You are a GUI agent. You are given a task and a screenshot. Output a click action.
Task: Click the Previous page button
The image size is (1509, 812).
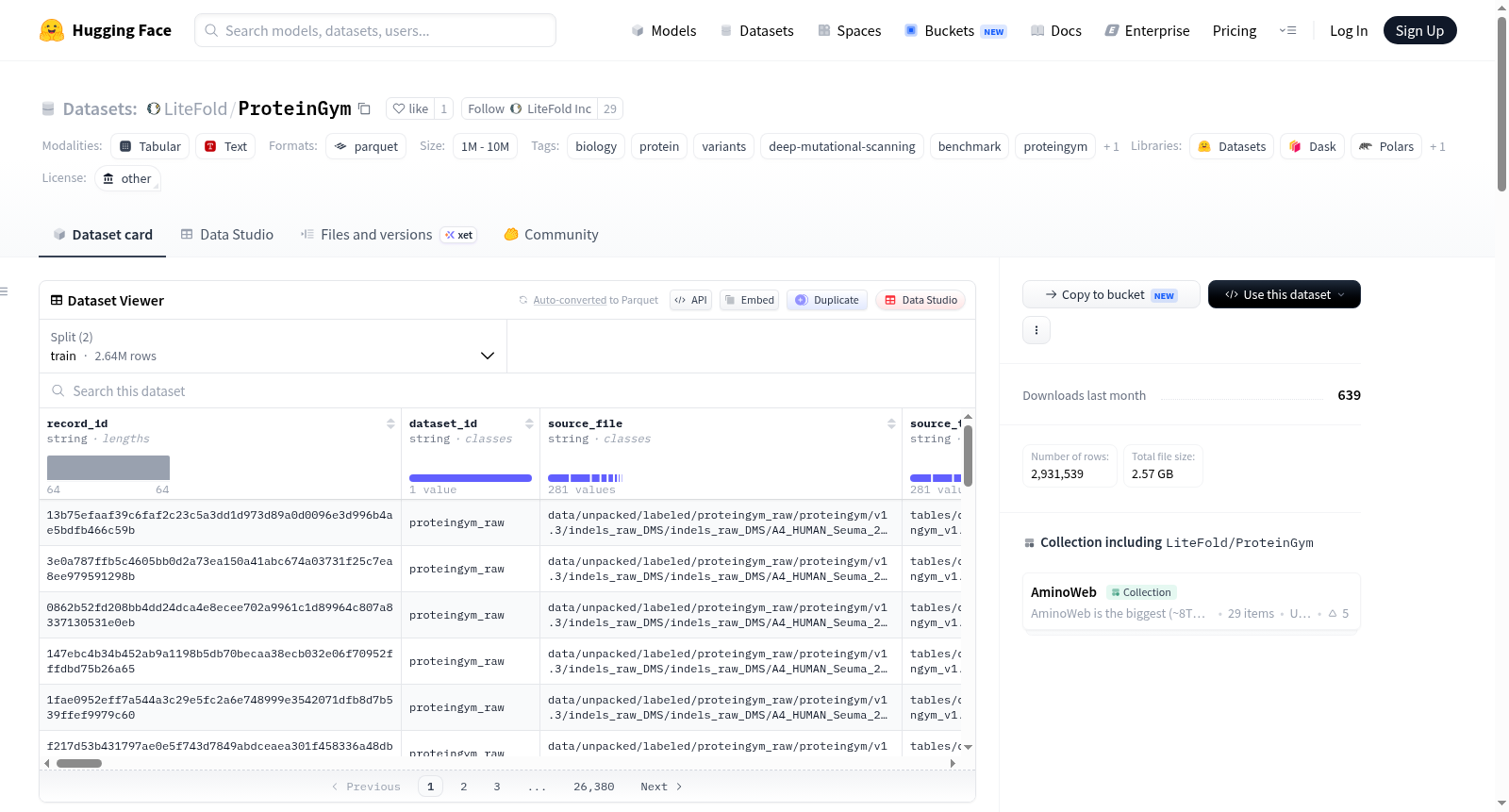(366, 787)
